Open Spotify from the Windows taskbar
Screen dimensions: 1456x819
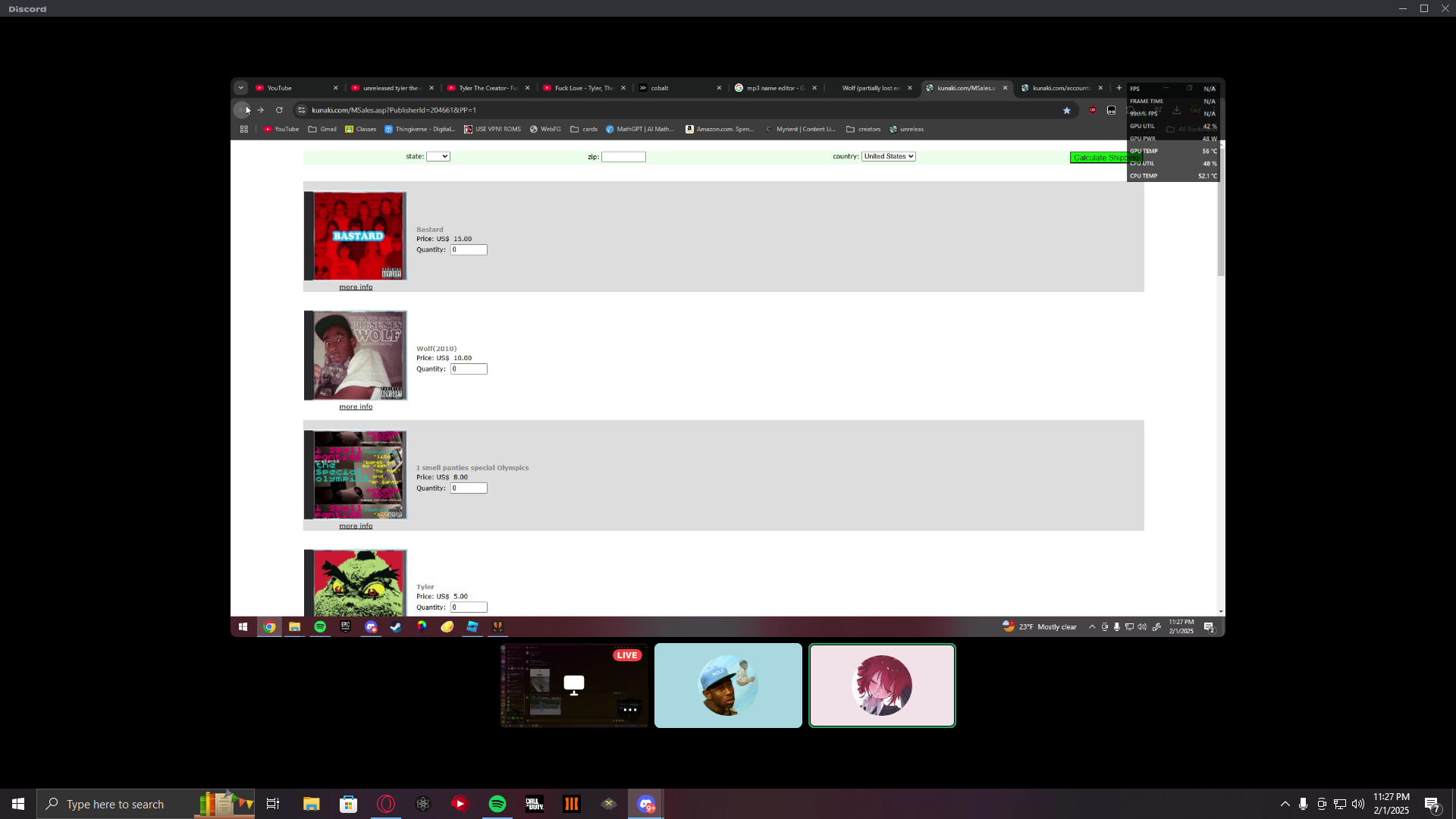(x=497, y=804)
